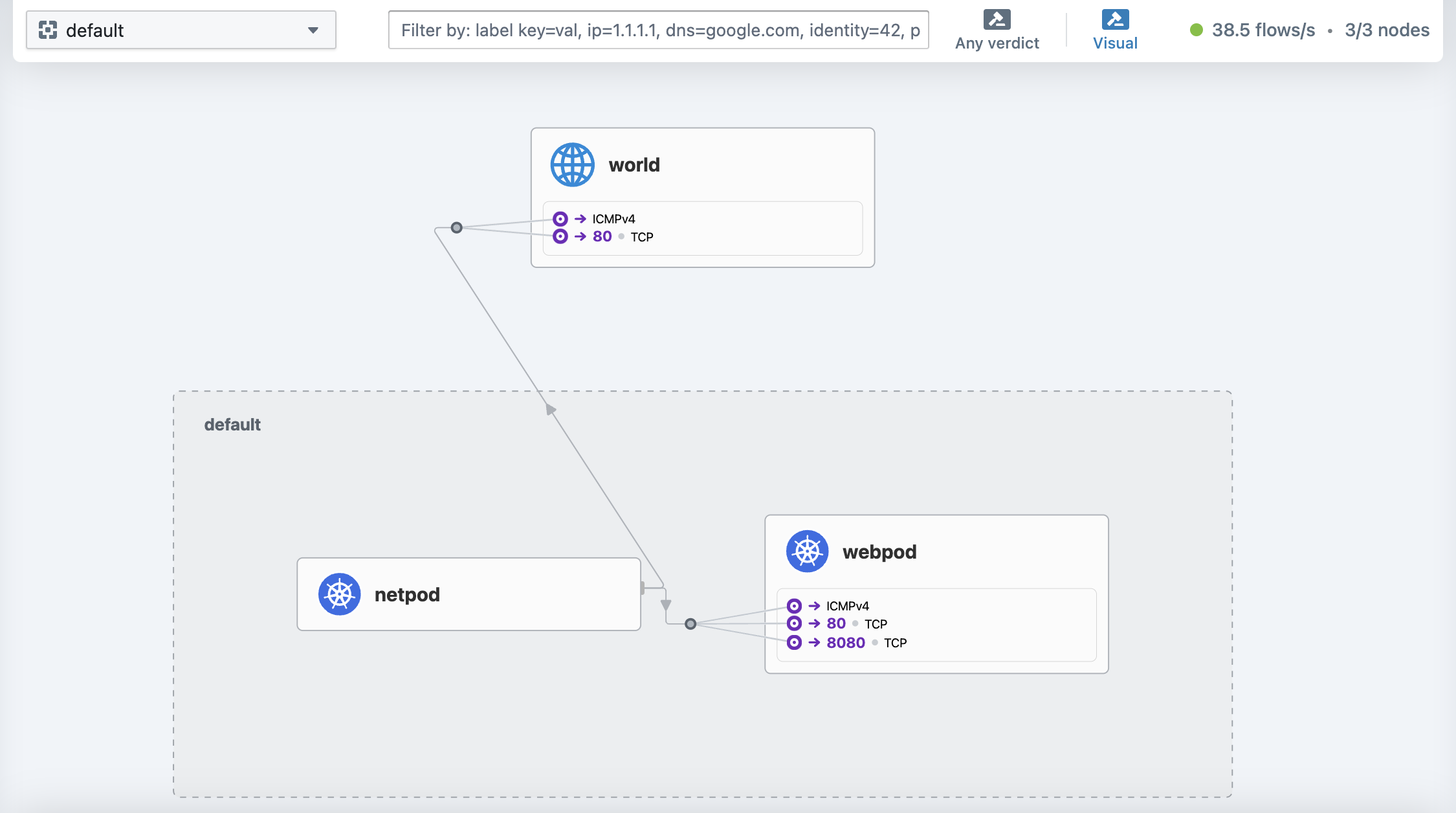This screenshot has height=813, width=1456.
Task: Select the webpod service card title
Action: pos(879,551)
